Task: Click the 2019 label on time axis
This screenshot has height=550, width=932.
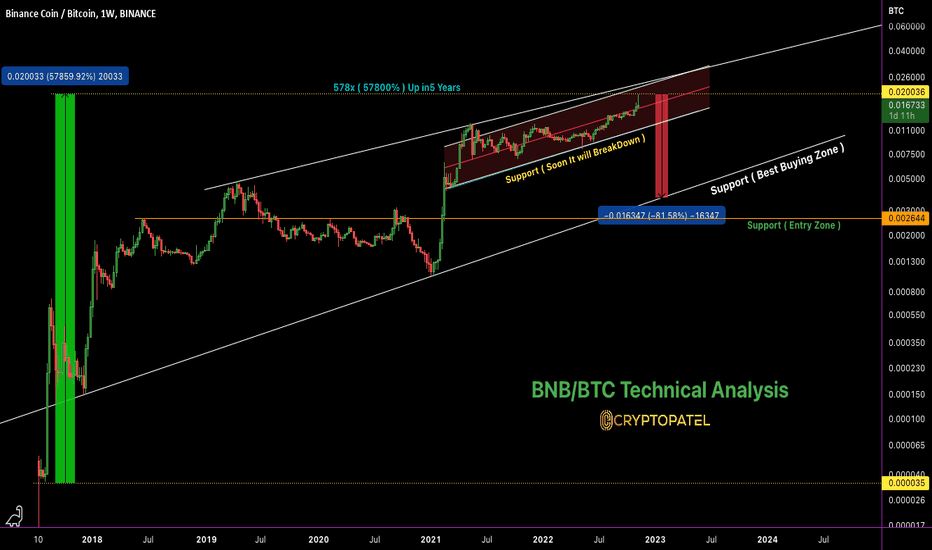Action: (x=206, y=539)
